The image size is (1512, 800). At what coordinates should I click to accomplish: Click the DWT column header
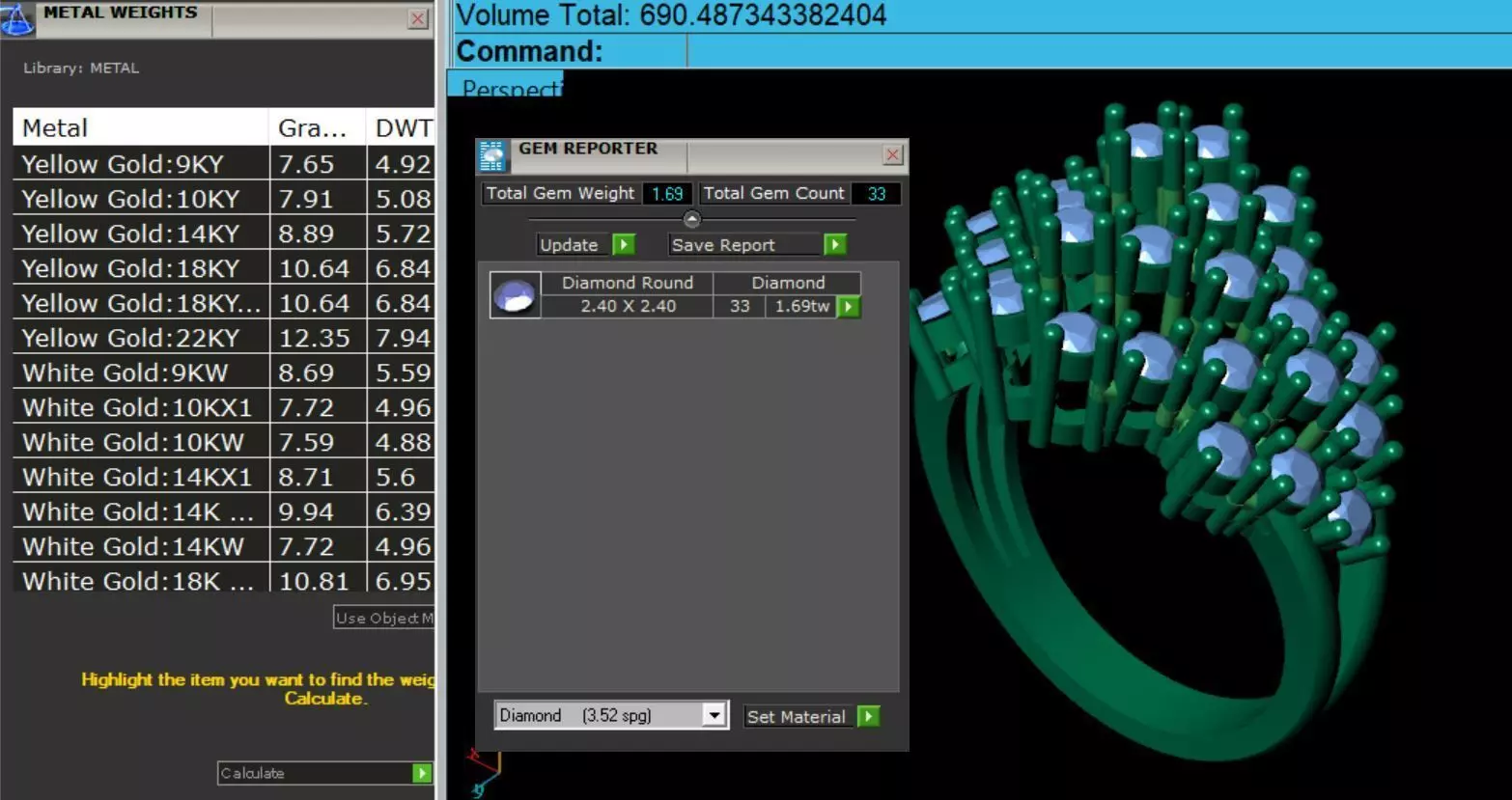(402, 127)
